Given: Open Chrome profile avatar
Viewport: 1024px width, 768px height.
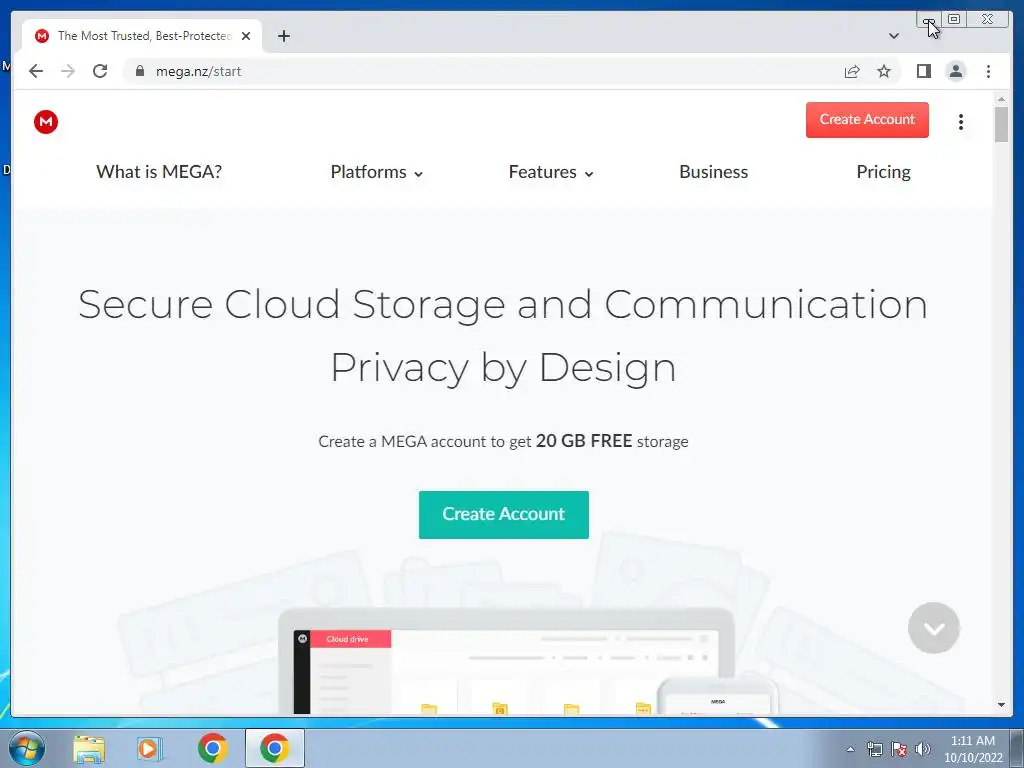Looking at the screenshot, I should coord(955,71).
